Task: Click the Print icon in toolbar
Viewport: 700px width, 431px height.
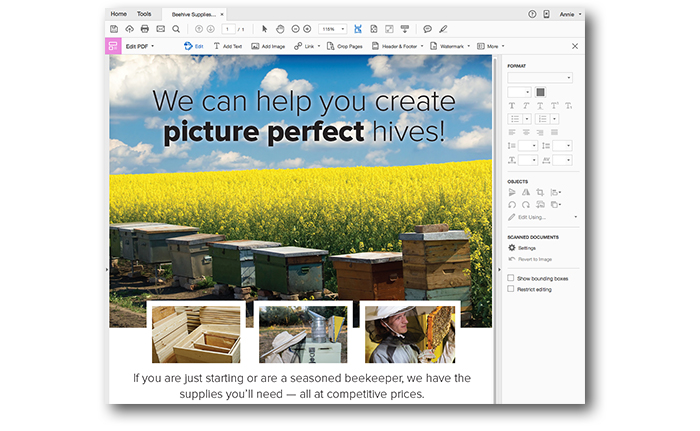Action: (144, 29)
